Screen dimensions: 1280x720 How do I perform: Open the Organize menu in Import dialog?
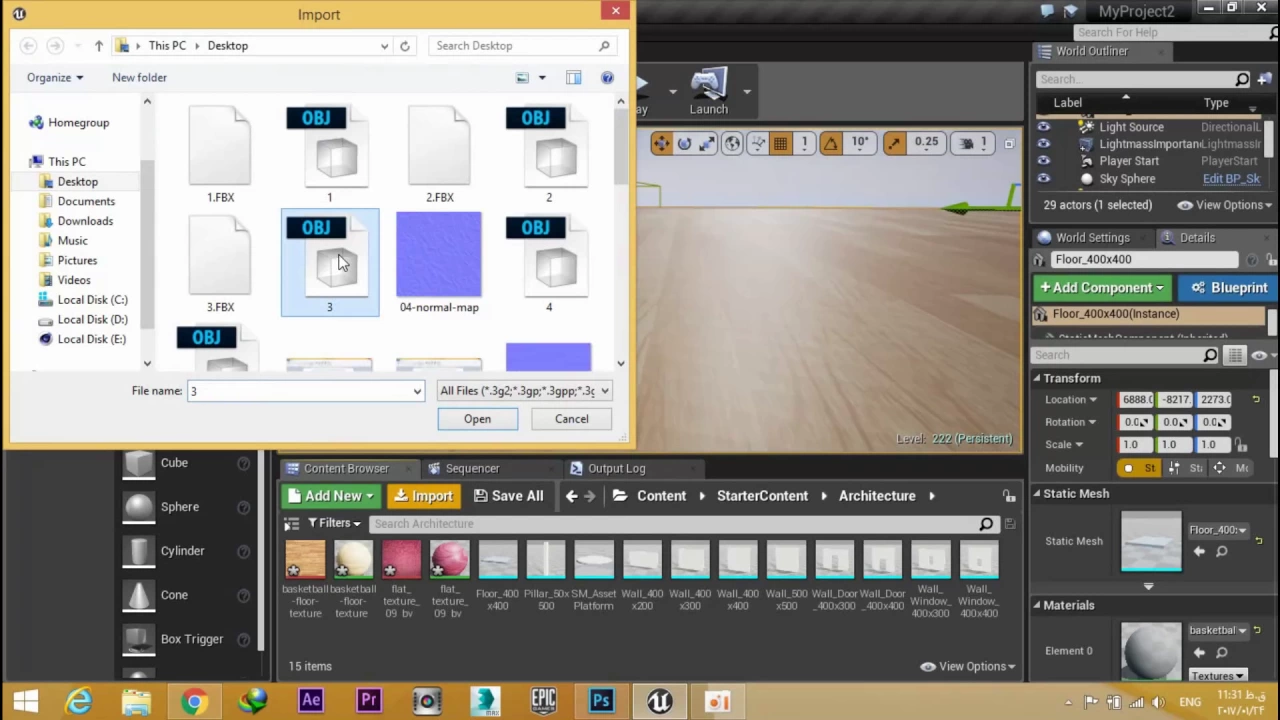pyautogui.click(x=55, y=77)
